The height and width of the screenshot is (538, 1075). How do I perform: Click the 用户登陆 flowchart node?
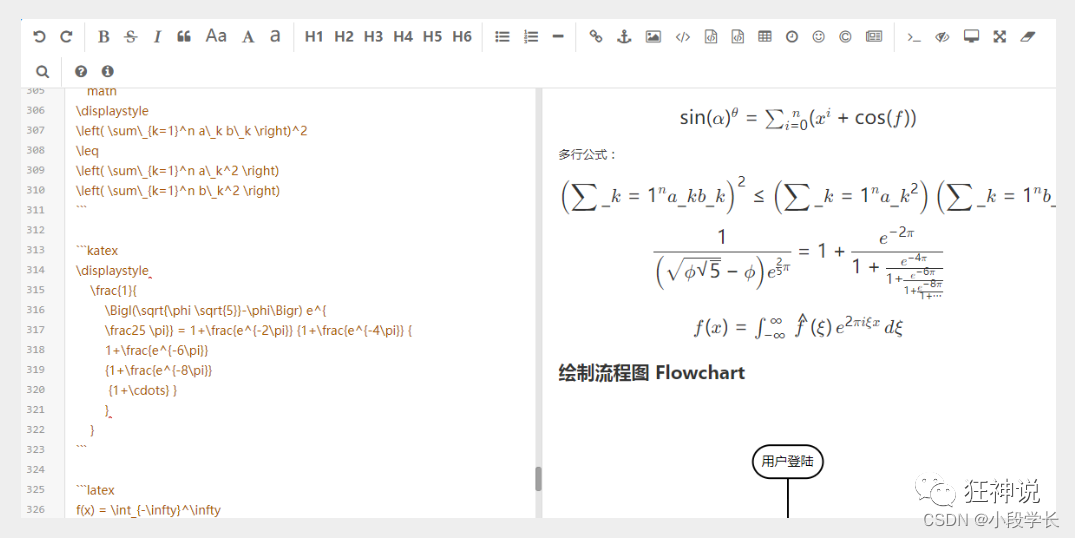788,461
